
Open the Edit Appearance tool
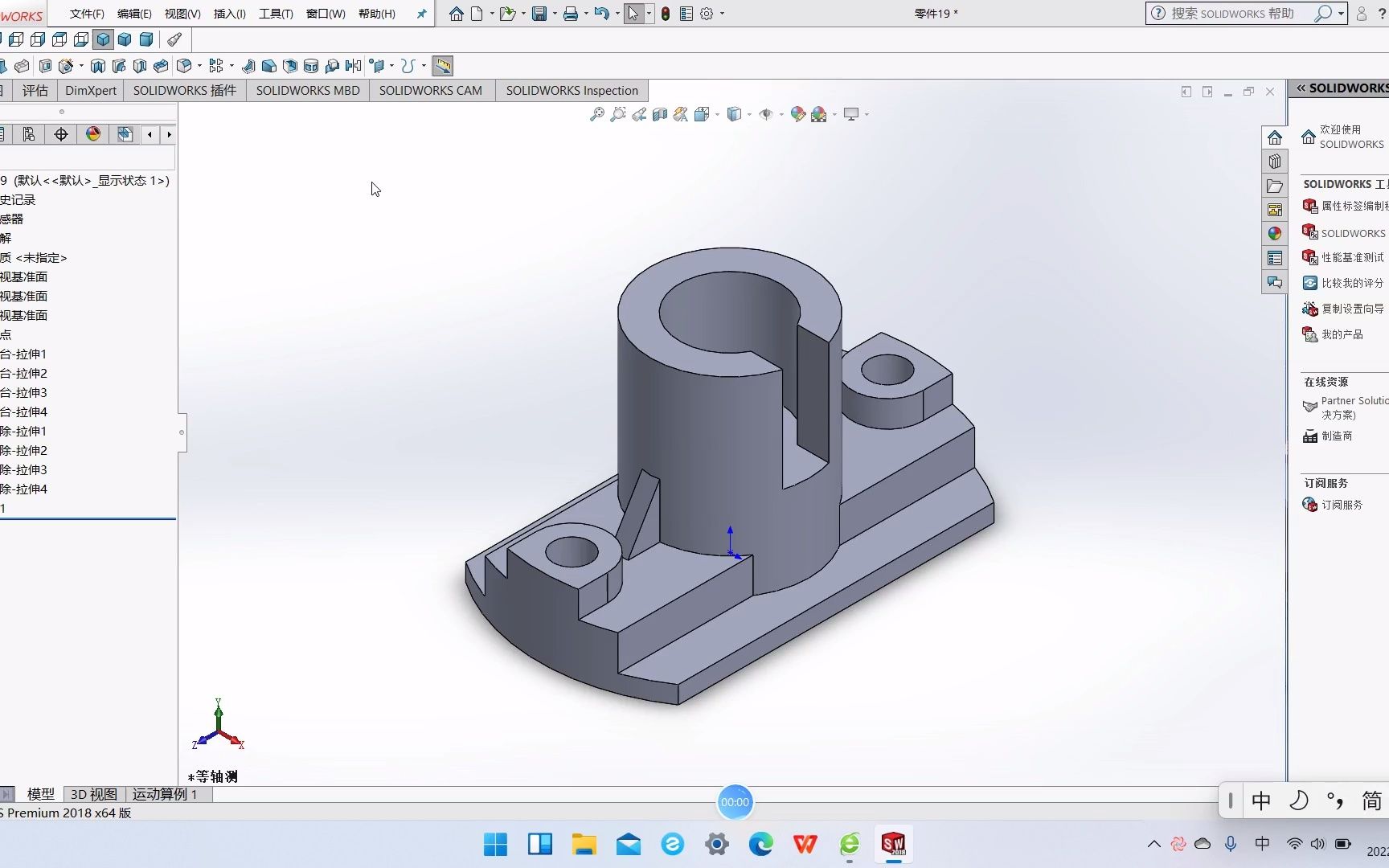point(798,114)
